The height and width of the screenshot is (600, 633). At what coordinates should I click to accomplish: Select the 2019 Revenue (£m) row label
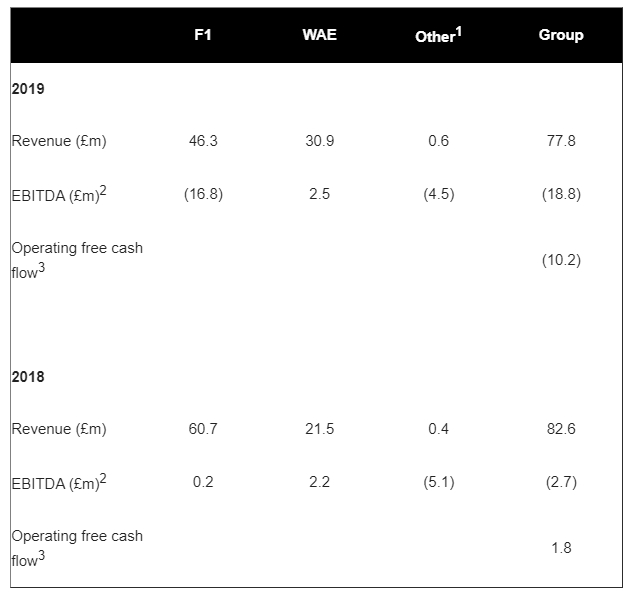pyautogui.click(x=59, y=141)
